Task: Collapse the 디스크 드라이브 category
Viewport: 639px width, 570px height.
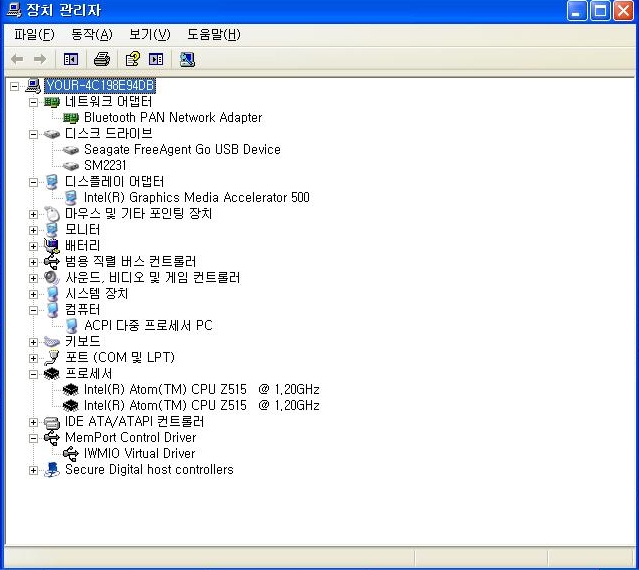Action: click(33, 134)
